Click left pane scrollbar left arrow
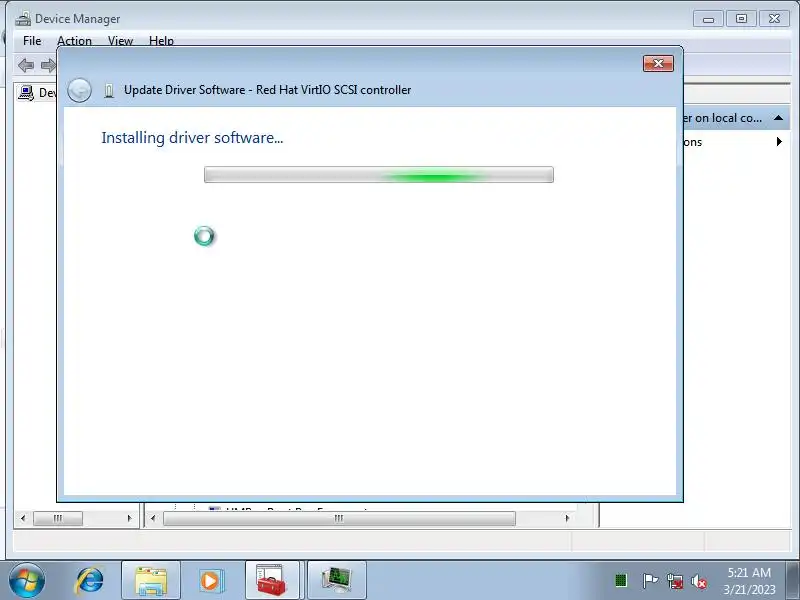The height and width of the screenshot is (600, 800). [x=23, y=518]
